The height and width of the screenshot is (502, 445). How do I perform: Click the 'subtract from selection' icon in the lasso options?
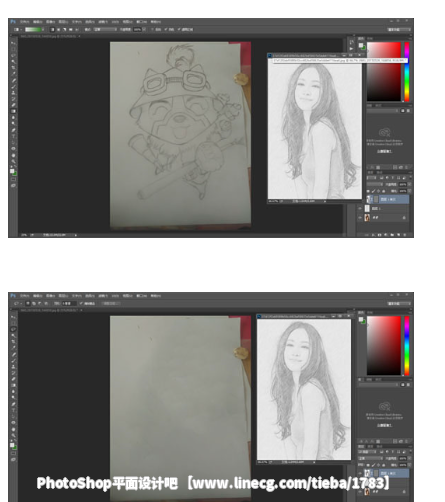[40, 303]
